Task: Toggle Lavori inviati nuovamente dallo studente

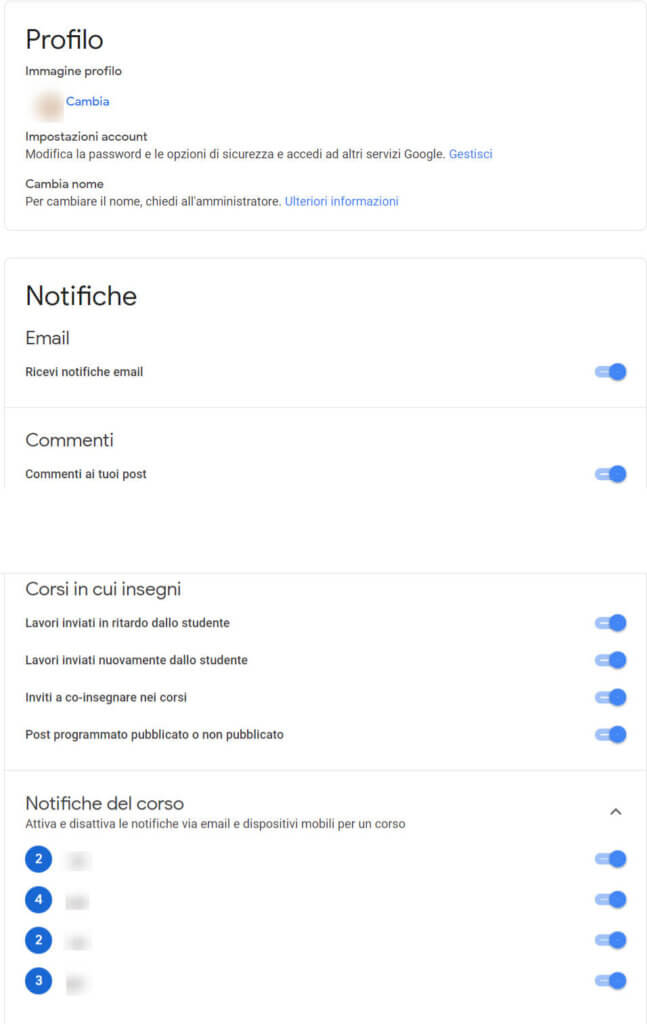Action: click(x=611, y=660)
